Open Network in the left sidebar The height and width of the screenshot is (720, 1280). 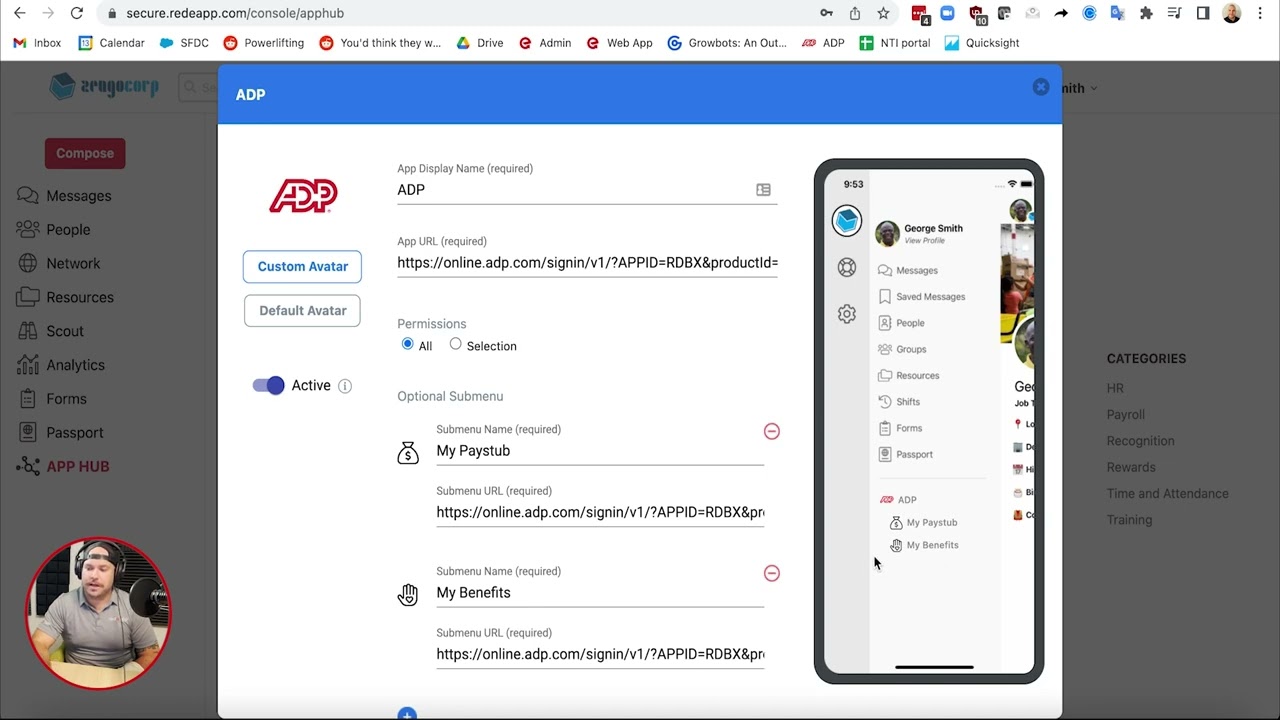click(59, 263)
